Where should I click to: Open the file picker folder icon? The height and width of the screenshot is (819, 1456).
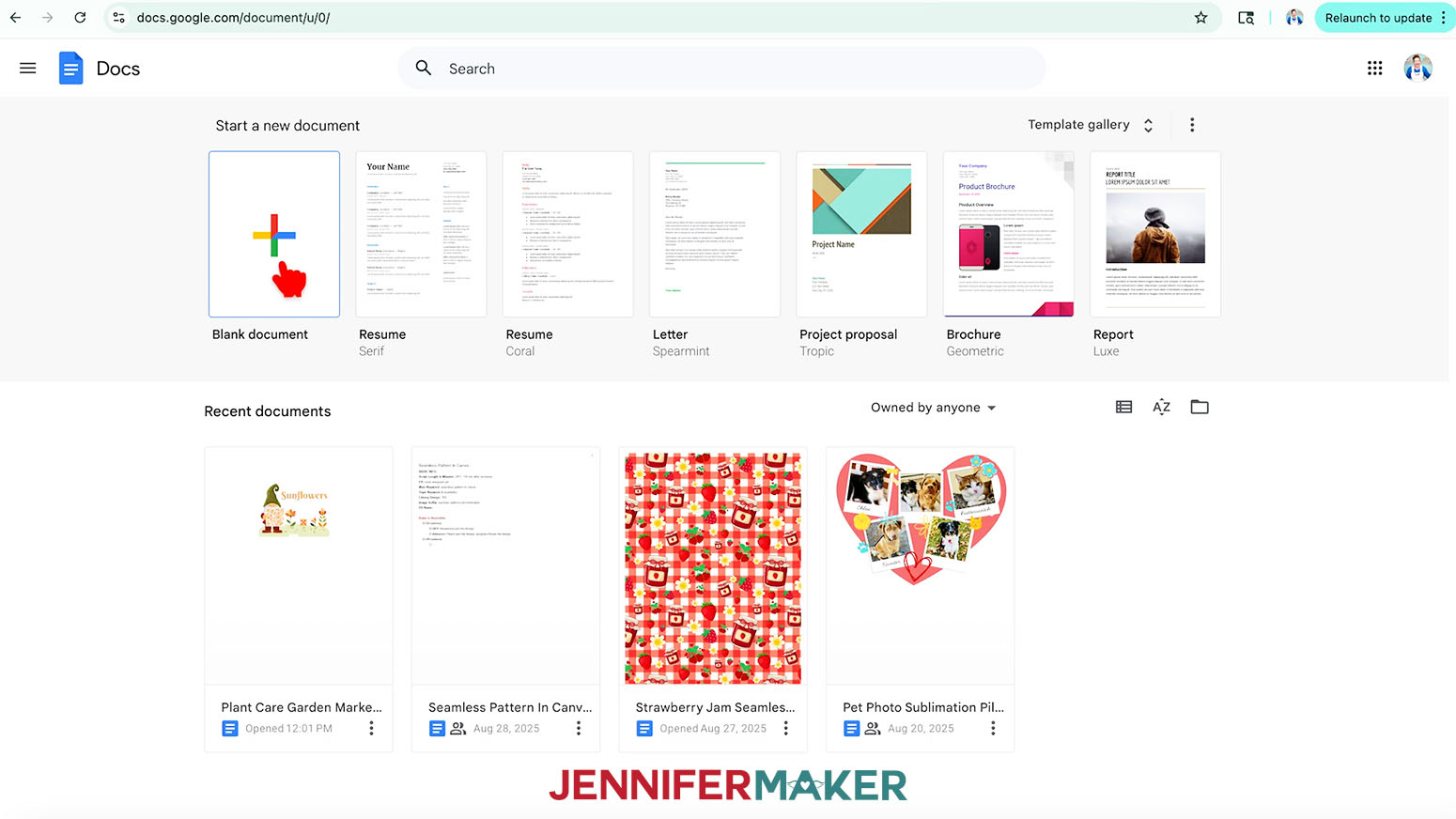pos(1200,407)
